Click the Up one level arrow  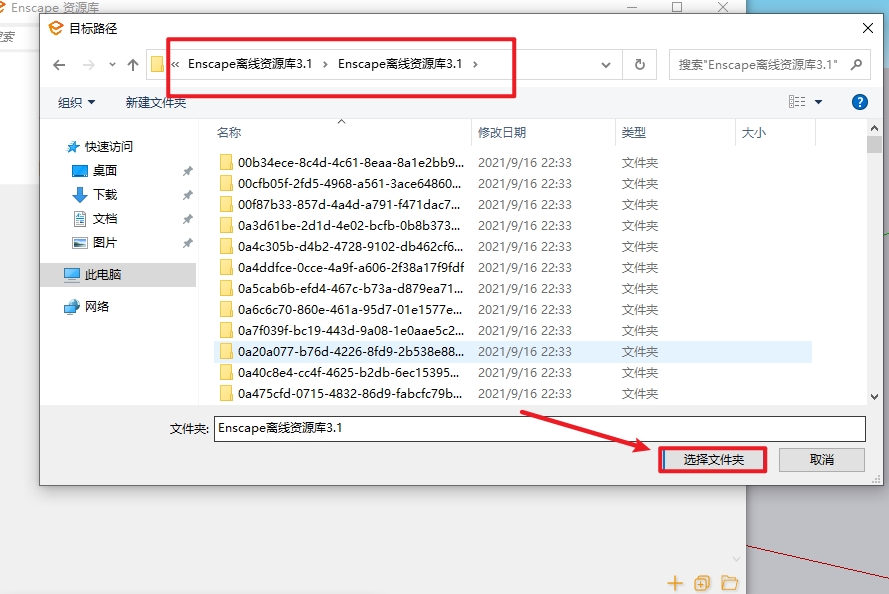click(x=132, y=65)
